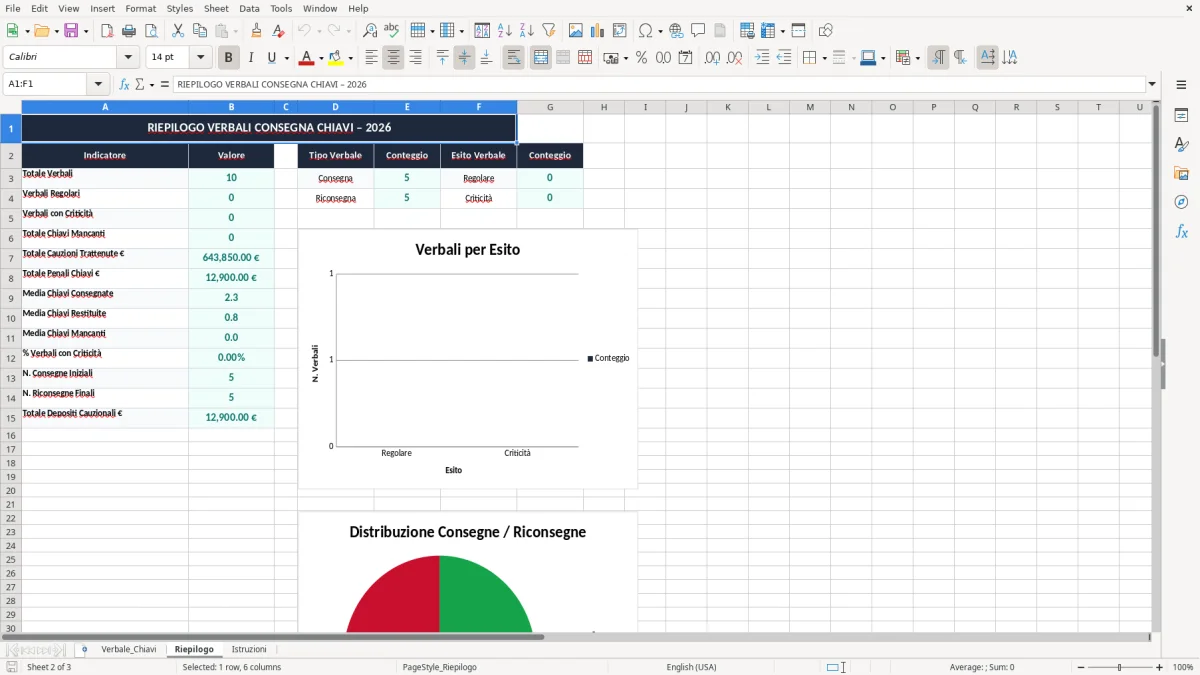The width and height of the screenshot is (1200, 675).
Task: Click the Insert Pivot Table icon
Action: point(620,31)
